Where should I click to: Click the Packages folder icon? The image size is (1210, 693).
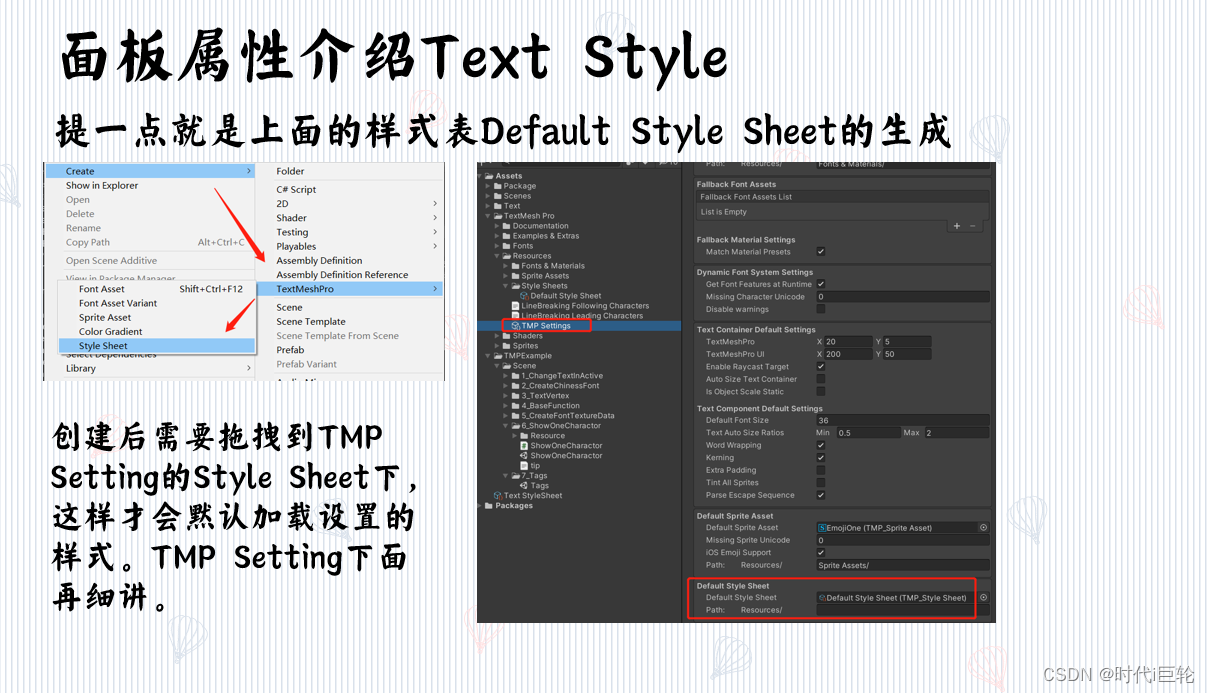489,505
